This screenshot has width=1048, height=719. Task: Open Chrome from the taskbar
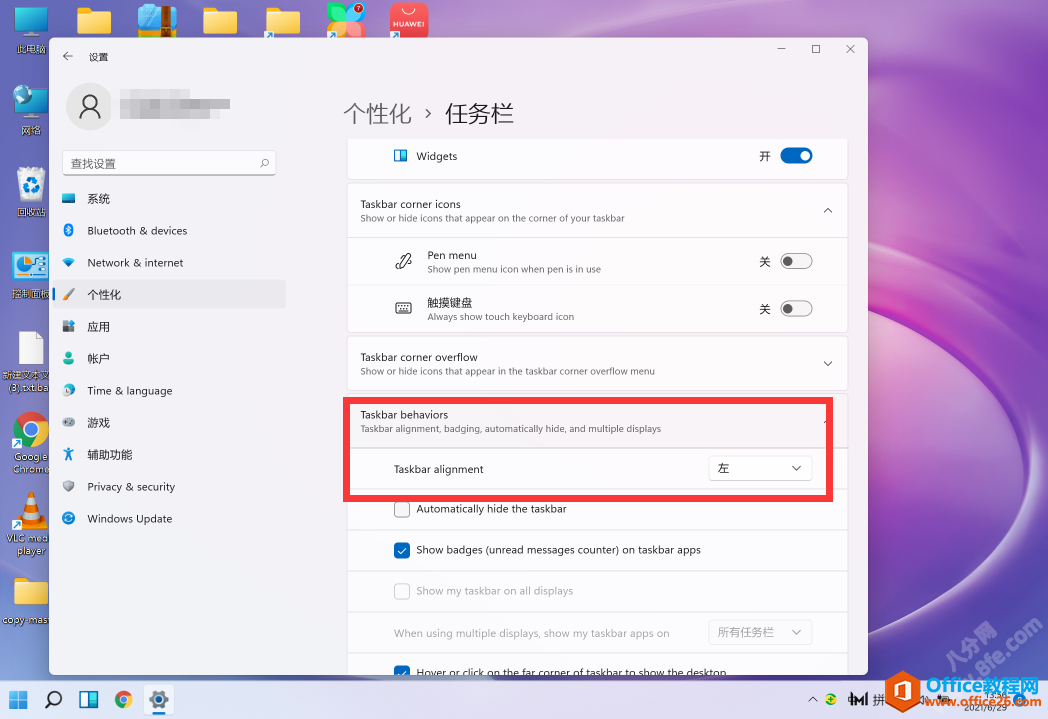(123, 700)
